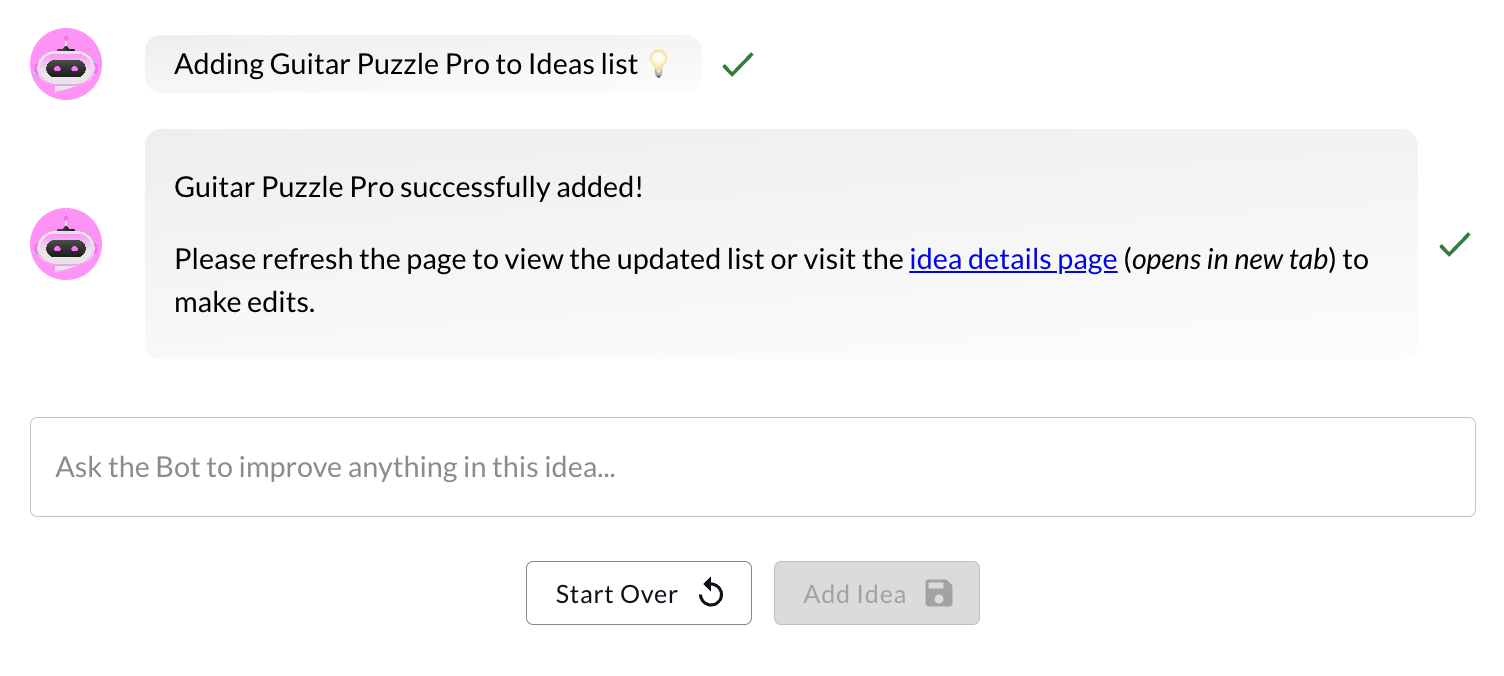Click the 'Adding Guitar Puzzle Pro' message bubble
The height and width of the screenshot is (676, 1504).
click(423, 64)
